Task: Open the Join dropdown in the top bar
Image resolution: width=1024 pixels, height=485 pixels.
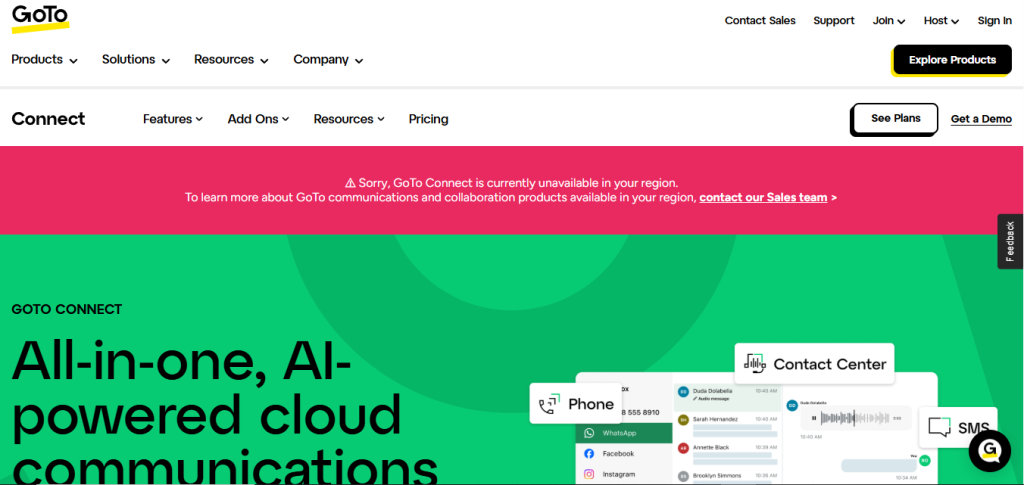Action: 888,21
